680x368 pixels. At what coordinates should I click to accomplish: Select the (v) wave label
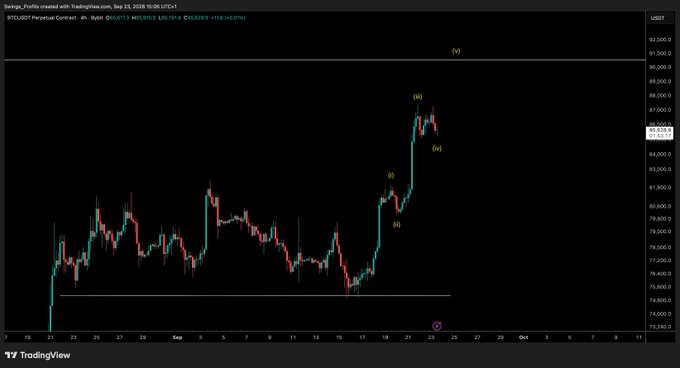(456, 51)
